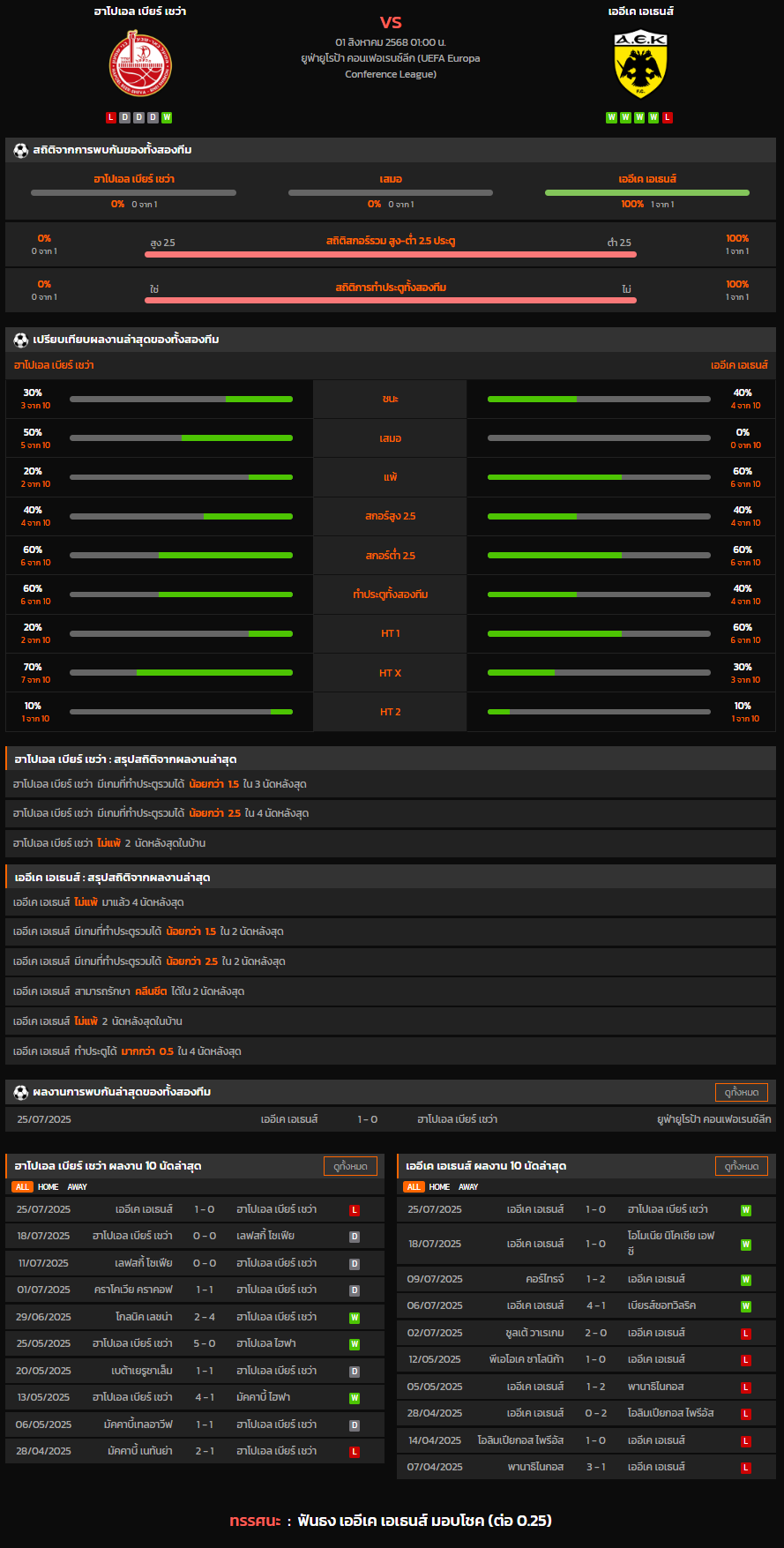Click the Hapoel Beer Sheva team logo
Viewport: 784px width, 1548px height.
[140, 64]
